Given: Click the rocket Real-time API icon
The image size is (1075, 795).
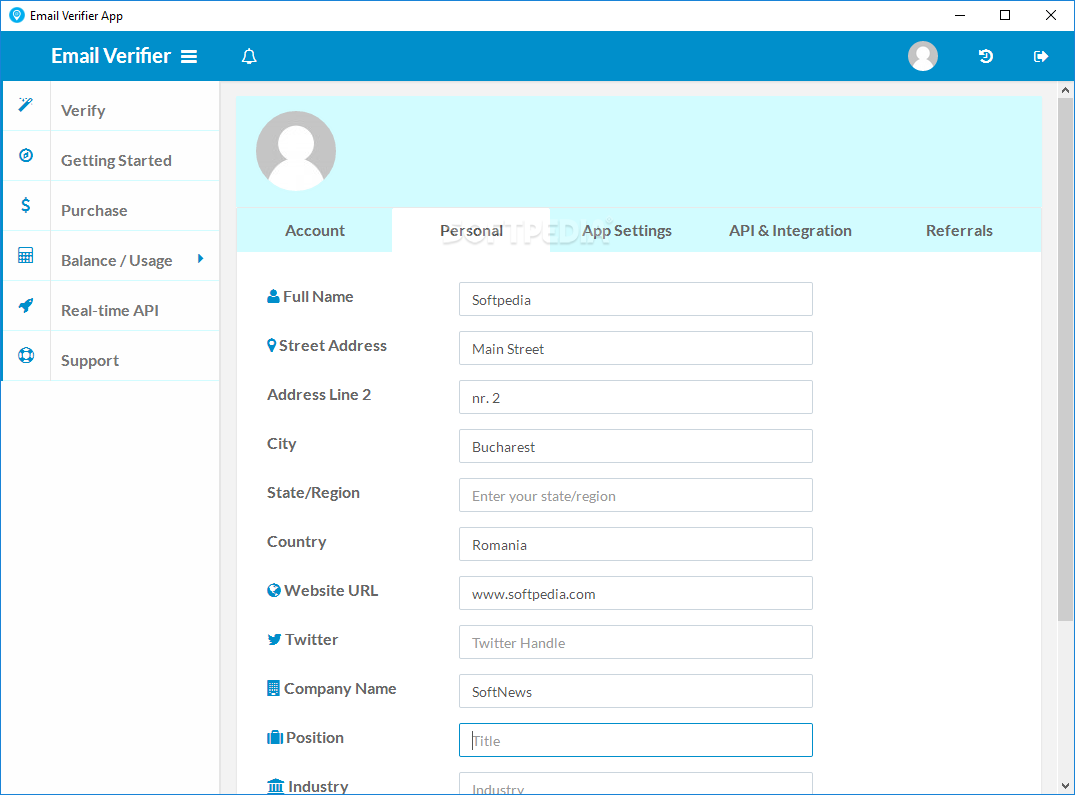Looking at the screenshot, I should [x=25, y=305].
